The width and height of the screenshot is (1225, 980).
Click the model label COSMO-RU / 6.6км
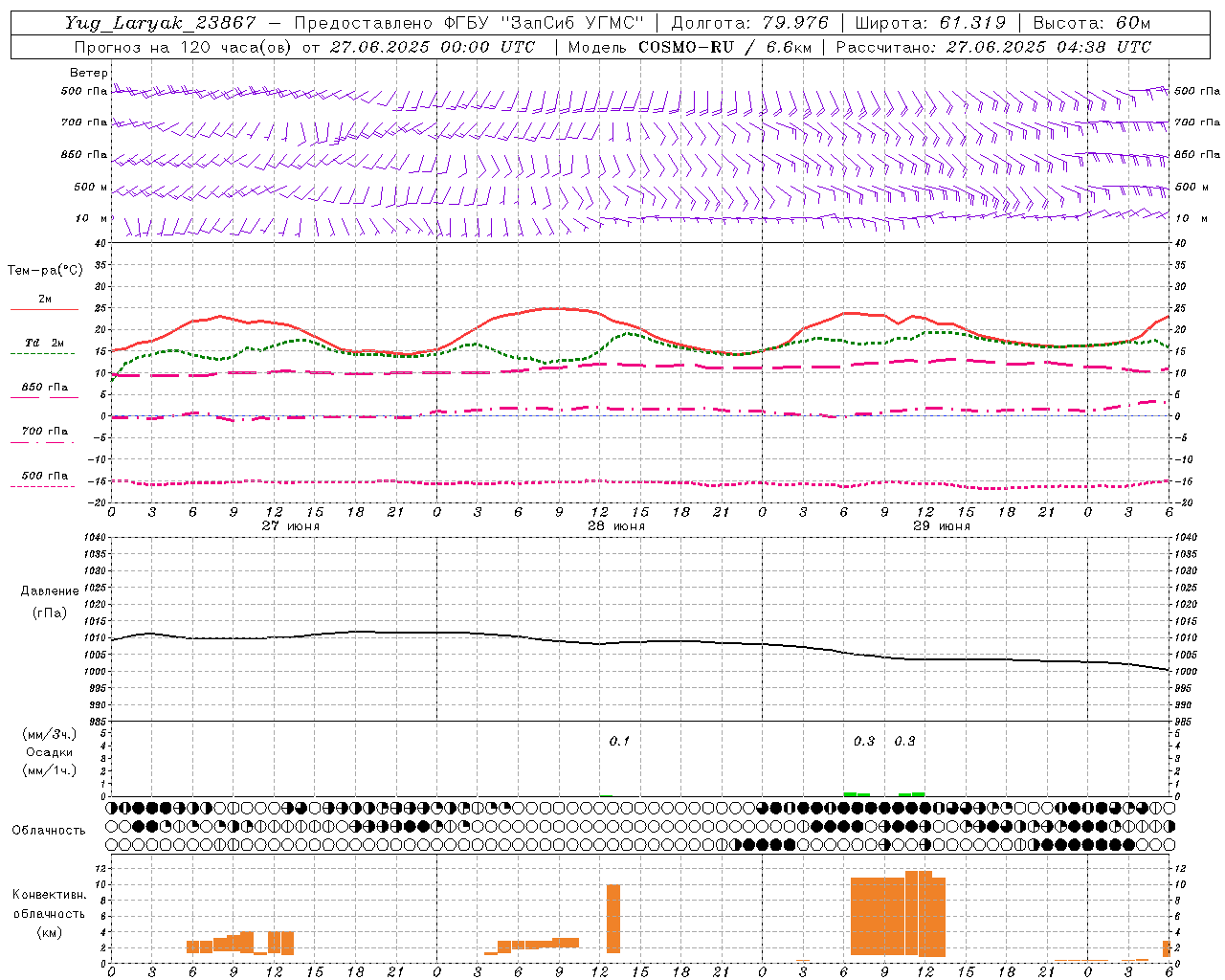tap(724, 47)
